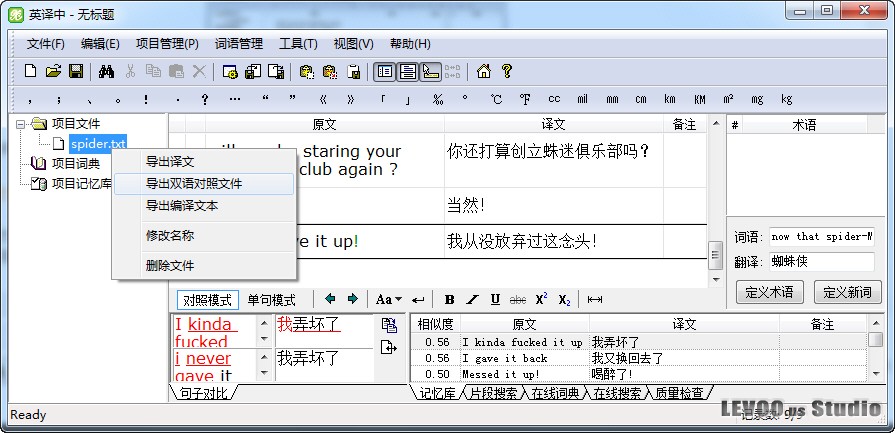Toggle the left panel layout view icon
The image size is (895, 433).
(x=385, y=71)
